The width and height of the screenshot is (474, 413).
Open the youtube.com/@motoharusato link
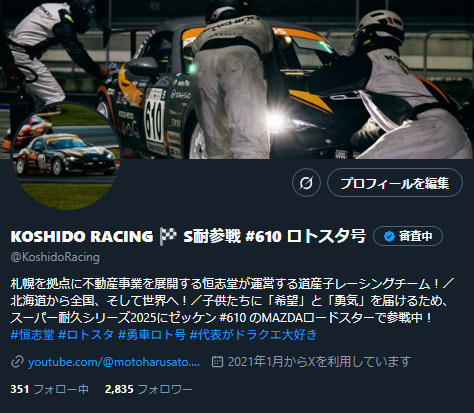114,362
